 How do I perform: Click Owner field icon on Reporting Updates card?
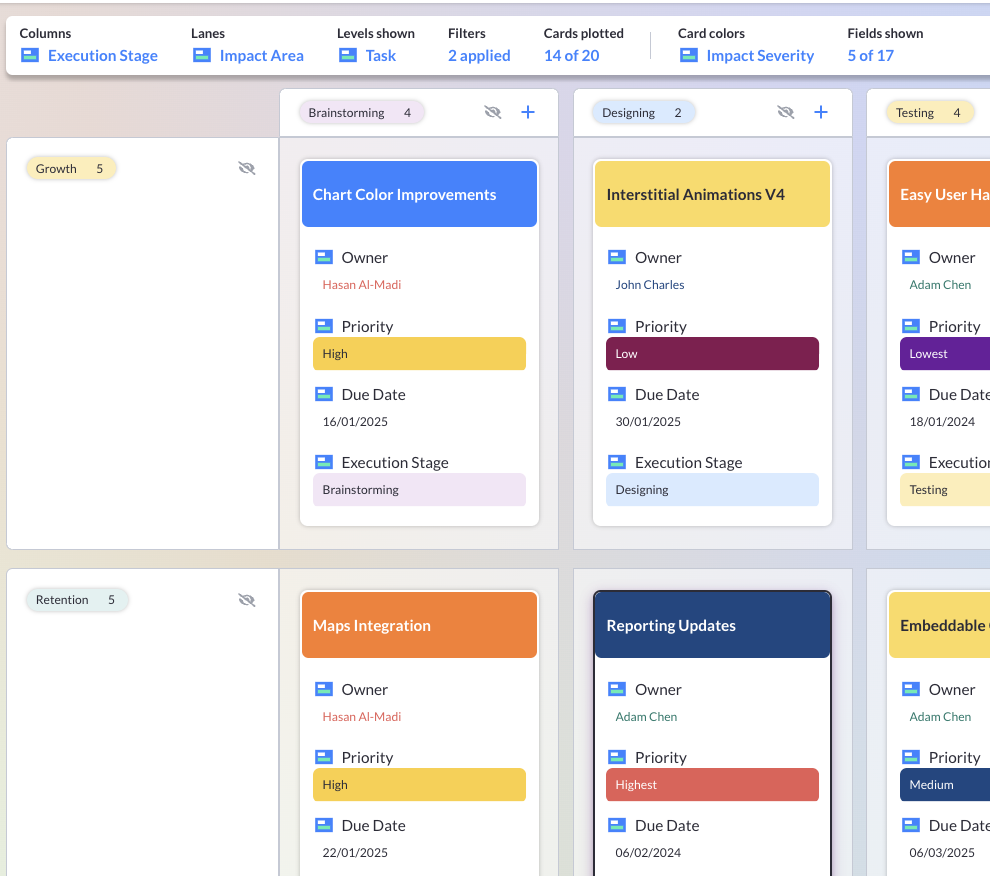617,689
